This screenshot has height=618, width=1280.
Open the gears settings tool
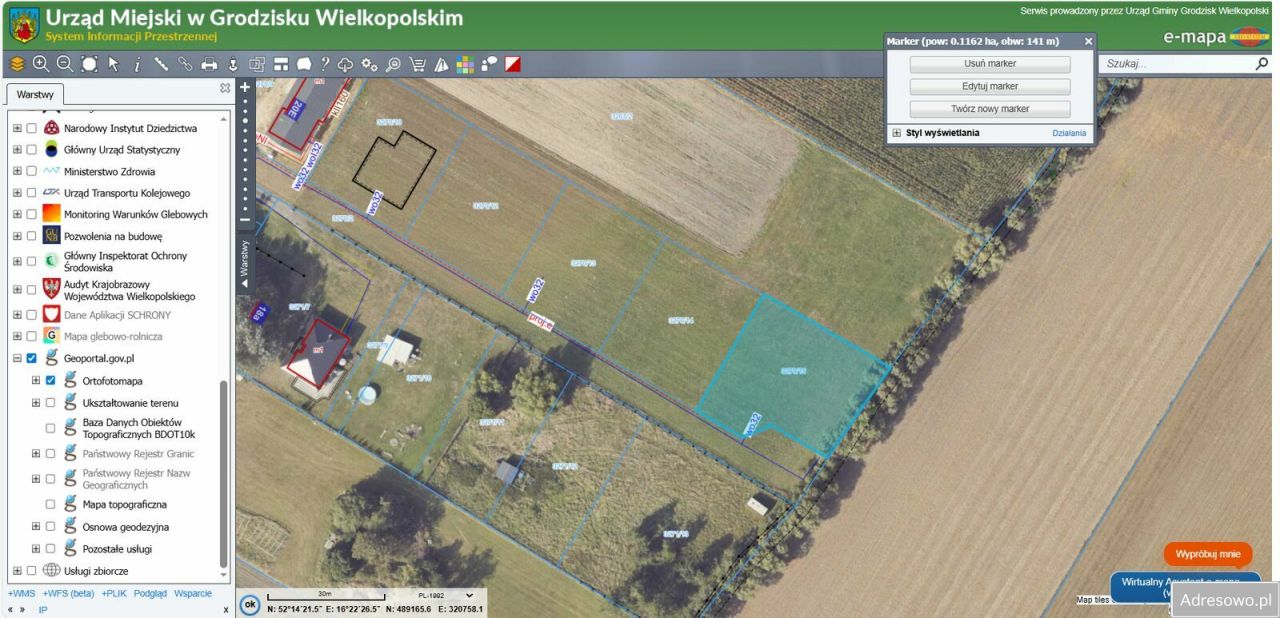click(x=369, y=64)
